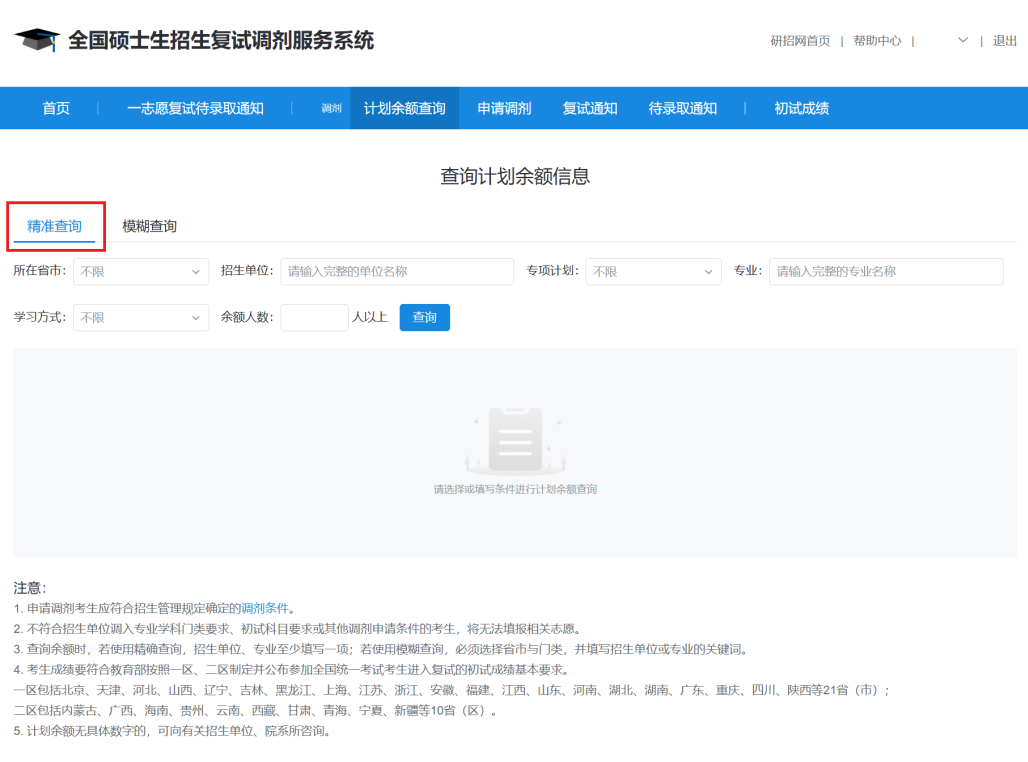Click the blue 查询 search button
The height and width of the screenshot is (762, 1028).
click(x=424, y=317)
